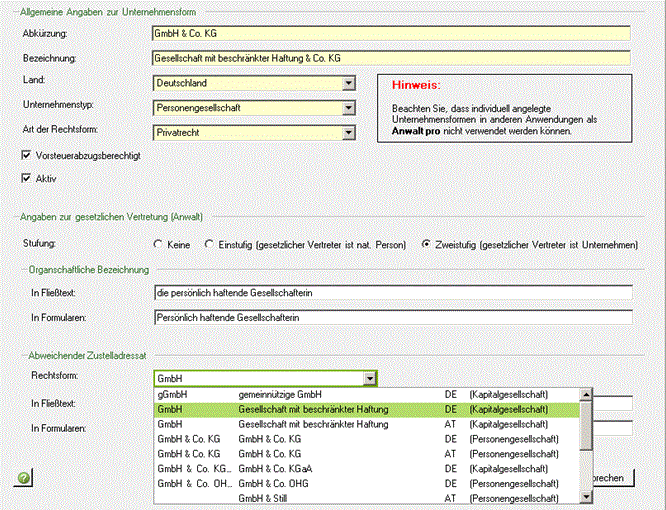Select the Keine radio option for Stufung
The height and width of the screenshot is (510, 666).
click(x=158, y=244)
